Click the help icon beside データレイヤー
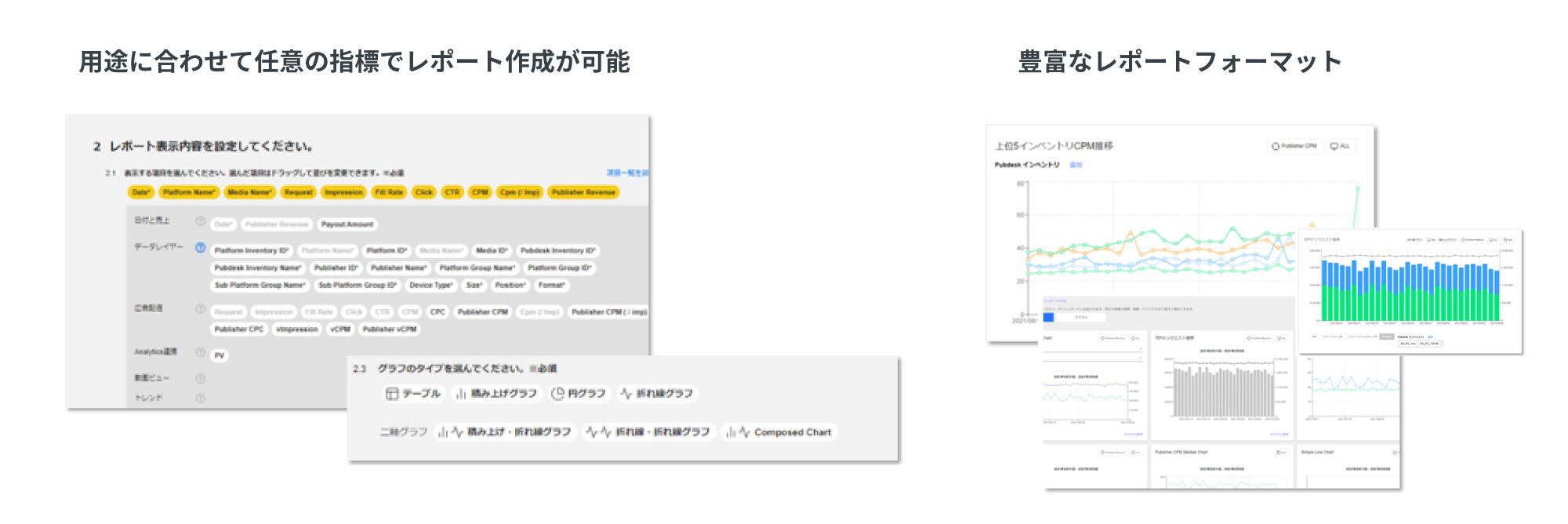Image resolution: width=1568 pixels, height=524 pixels. pyautogui.click(x=201, y=248)
